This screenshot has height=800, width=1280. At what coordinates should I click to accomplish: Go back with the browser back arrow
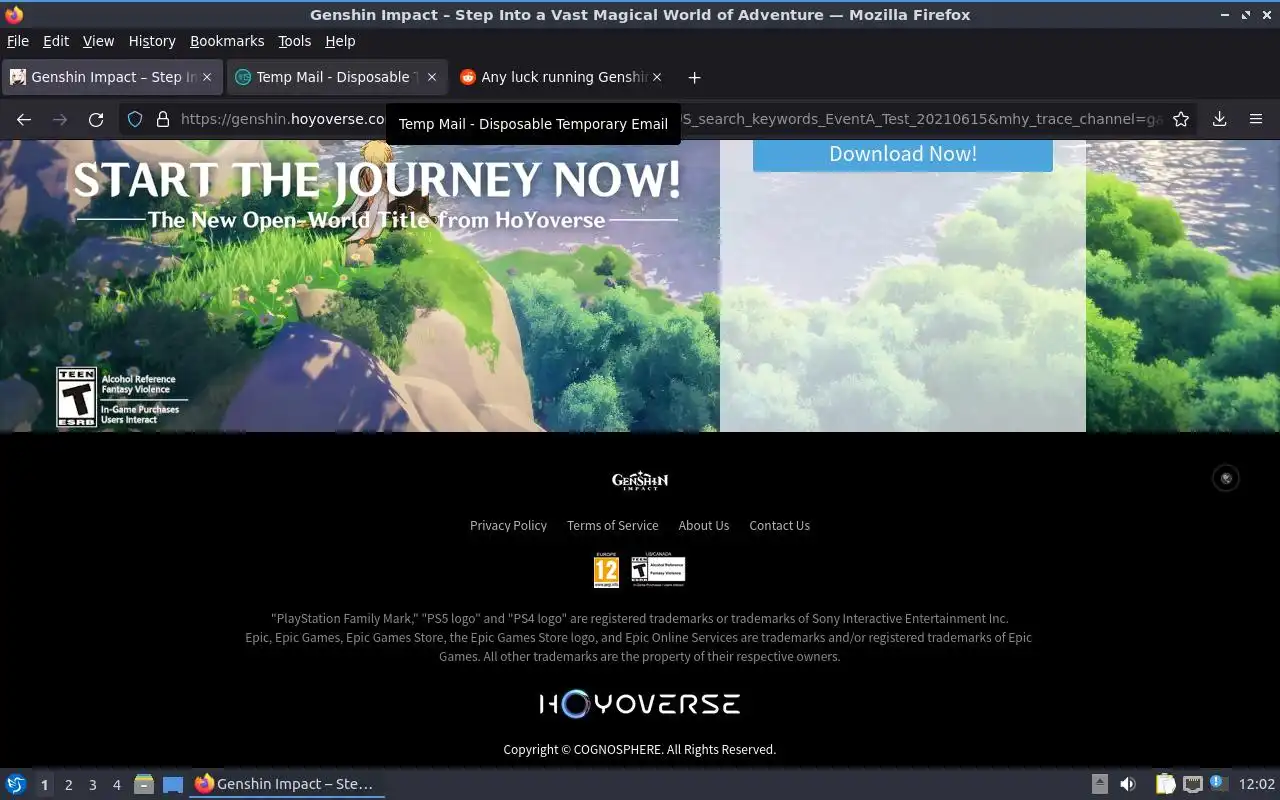point(24,119)
